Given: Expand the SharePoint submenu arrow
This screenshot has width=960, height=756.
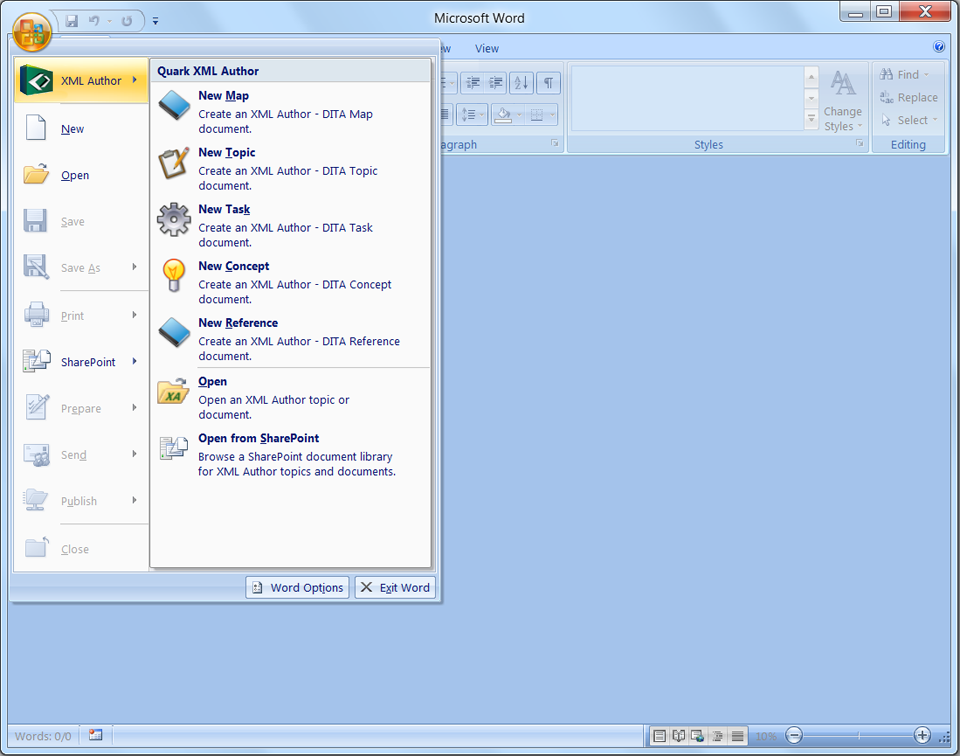Looking at the screenshot, I should click(x=134, y=361).
